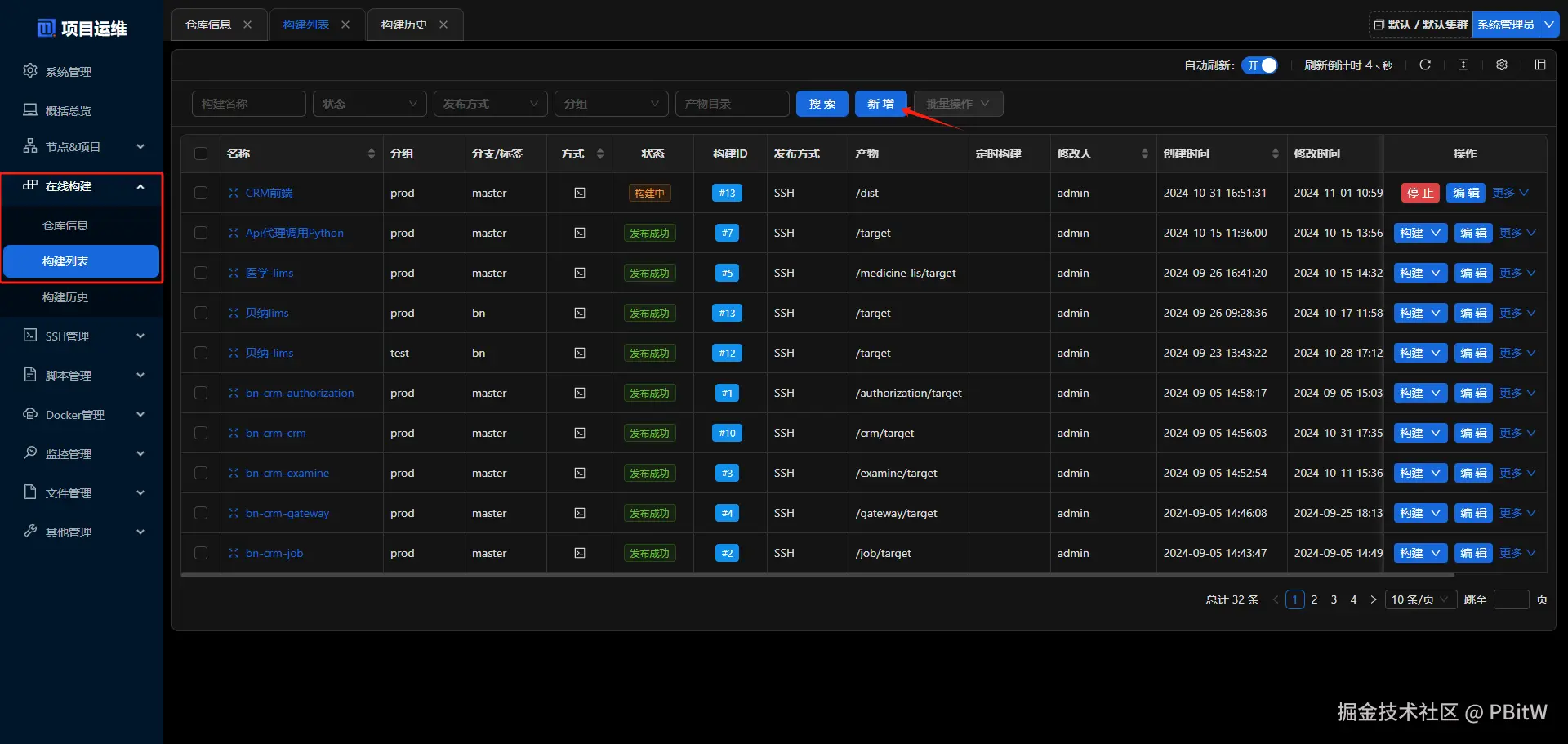This screenshot has width=1568, height=744.
Task: Go to next page arrow in pagination
Action: 1374,599
